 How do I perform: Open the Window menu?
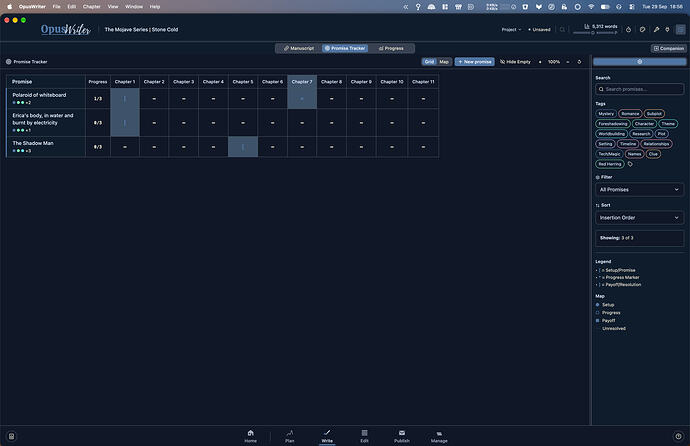pyautogui.click(x=134, y=7)
